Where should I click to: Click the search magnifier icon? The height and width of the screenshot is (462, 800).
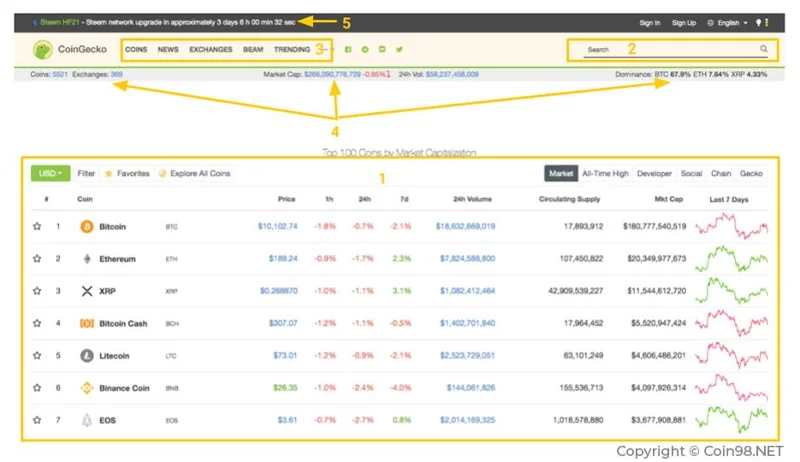click(764, 49)
